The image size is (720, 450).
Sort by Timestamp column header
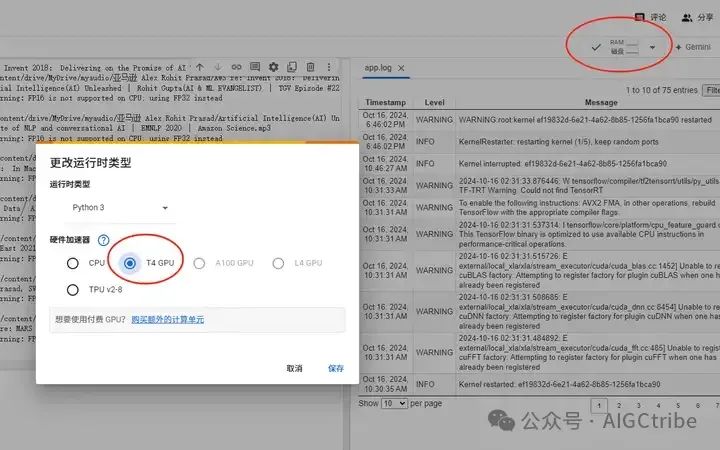tap(385, 102)
